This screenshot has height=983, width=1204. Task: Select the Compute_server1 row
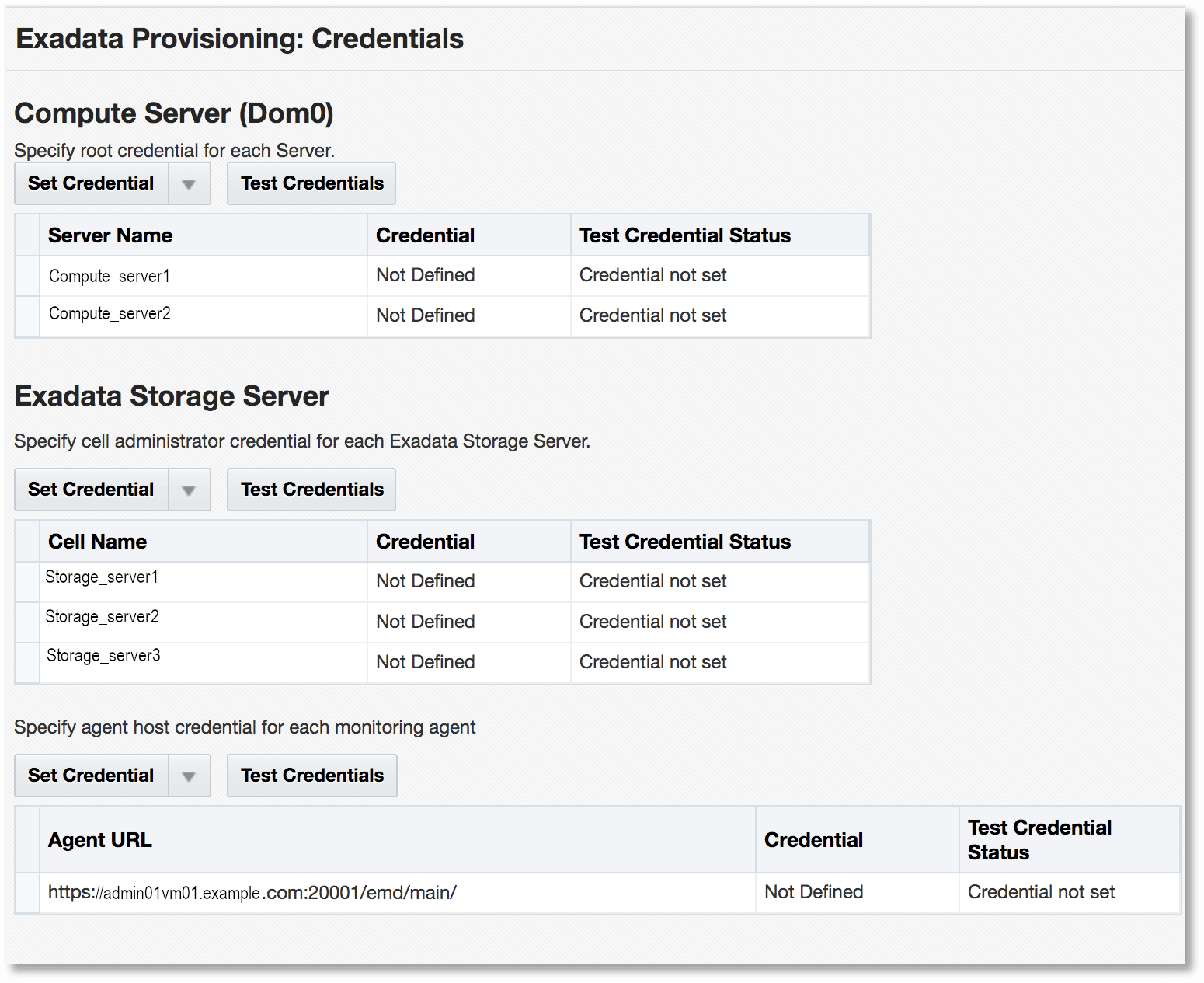(26, 276)
